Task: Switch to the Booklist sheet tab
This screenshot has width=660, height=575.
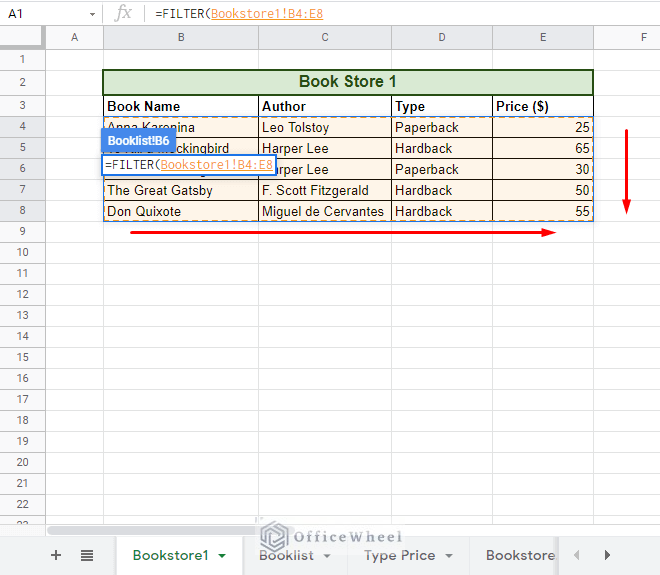Action: [286, 555]
